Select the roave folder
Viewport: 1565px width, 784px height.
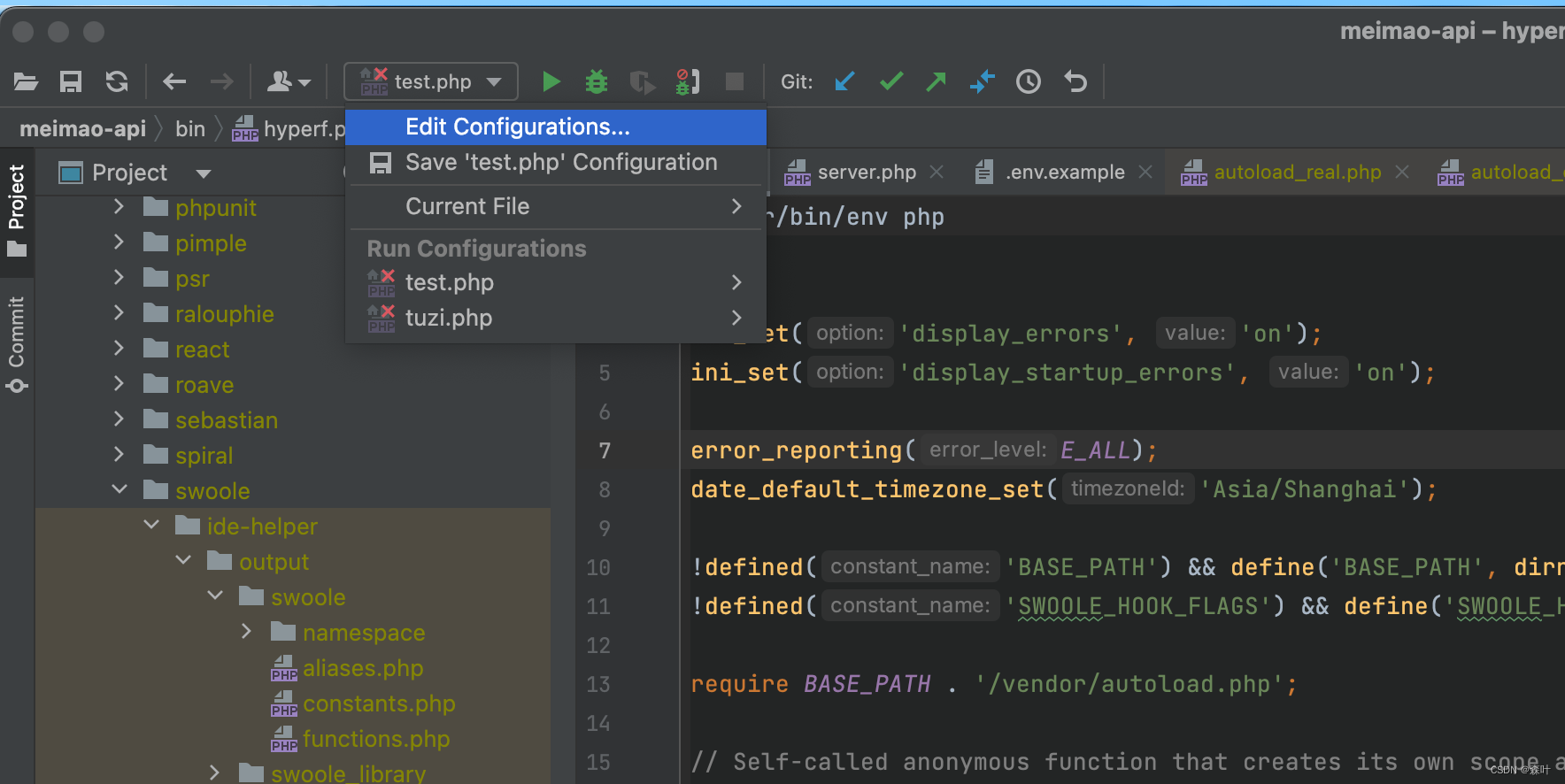(x=204, y=385)
